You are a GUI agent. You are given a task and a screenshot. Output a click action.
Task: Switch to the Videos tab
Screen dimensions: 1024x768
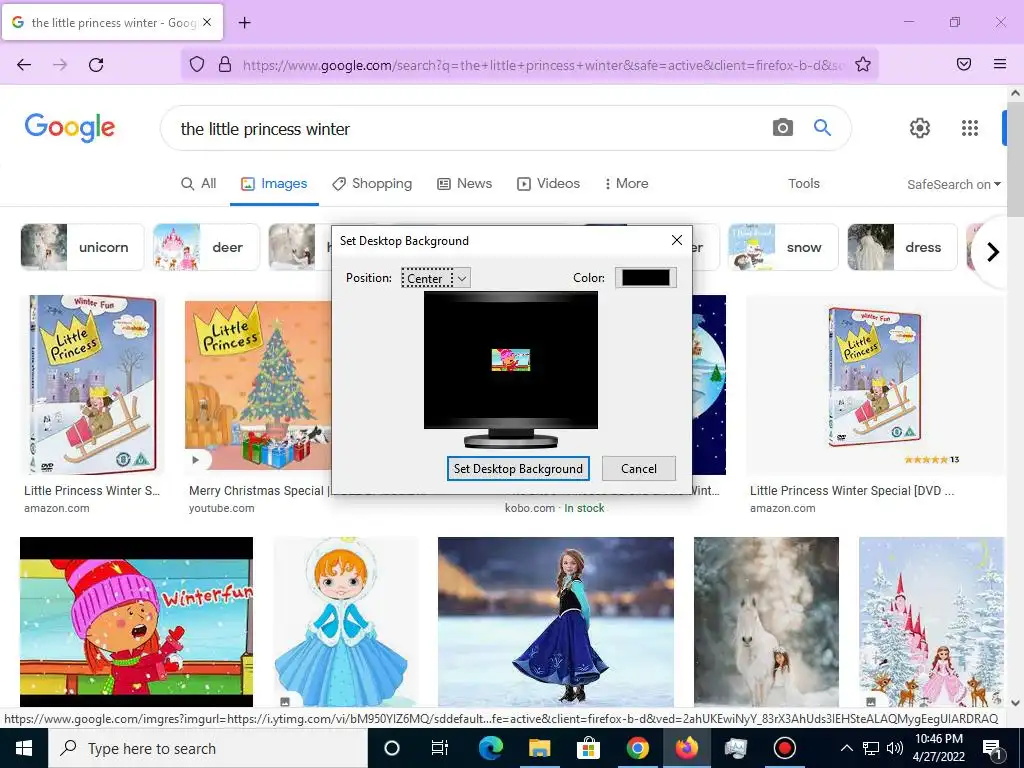tap(549, 184)
